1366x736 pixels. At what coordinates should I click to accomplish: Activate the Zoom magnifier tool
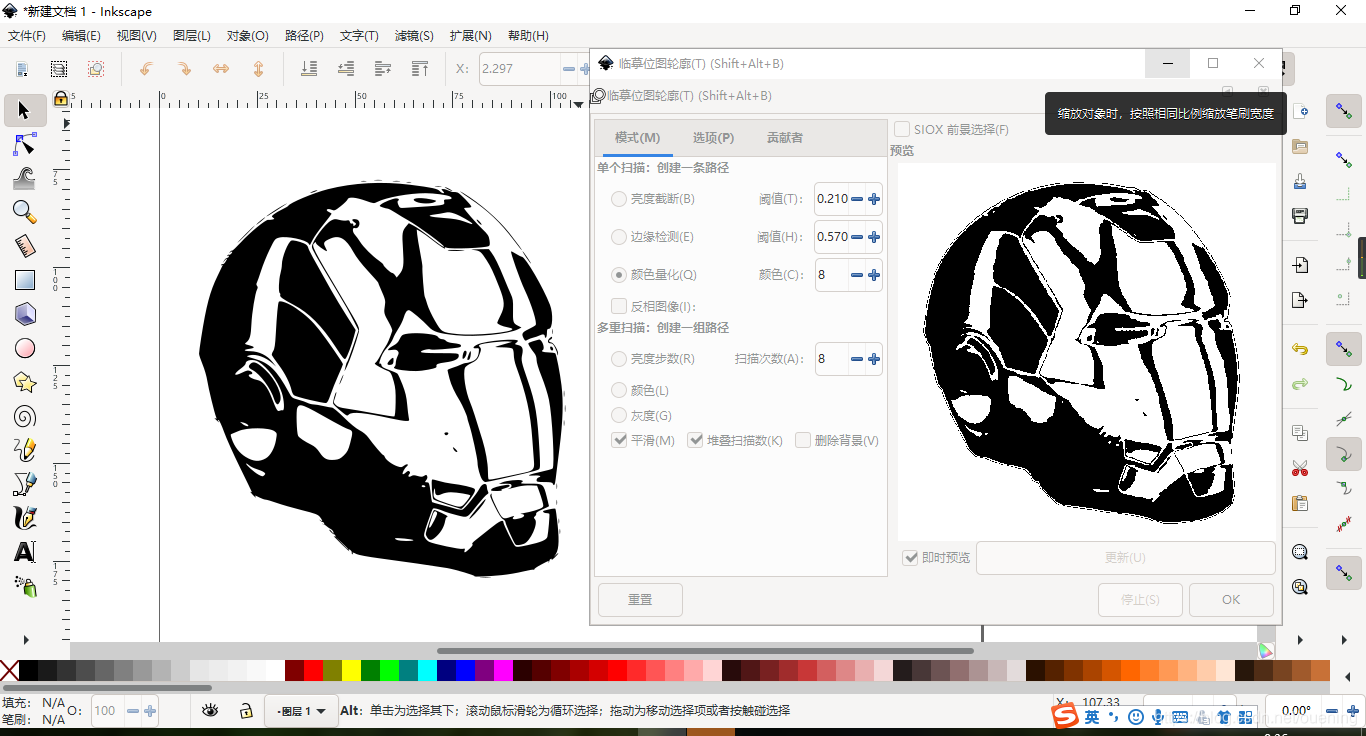pyautogui.click(x=25, y=212)
